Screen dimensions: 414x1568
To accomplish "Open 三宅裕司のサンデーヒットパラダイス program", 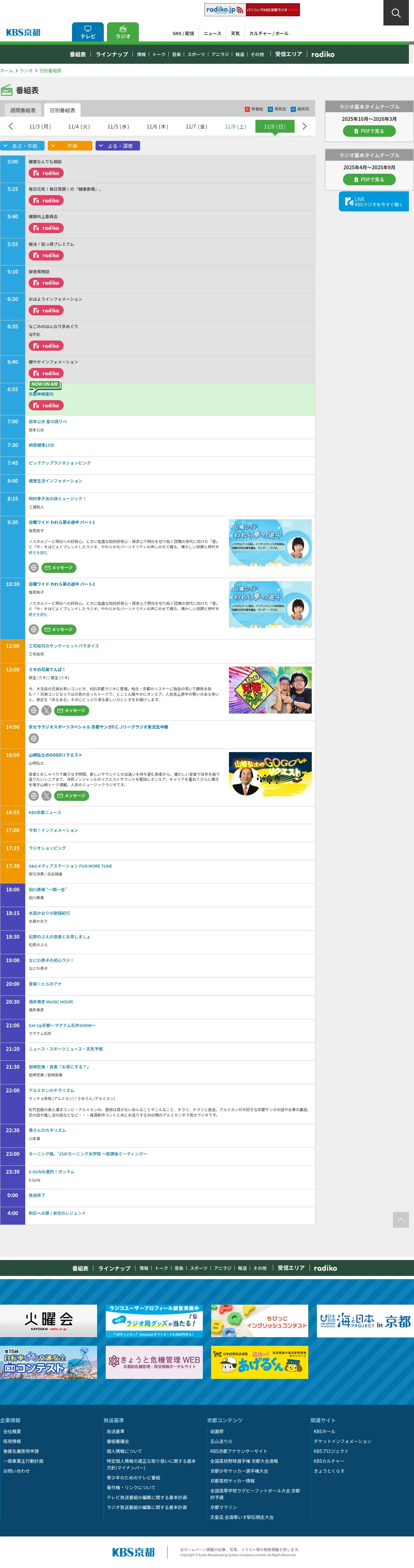I will tap(64, 646).
